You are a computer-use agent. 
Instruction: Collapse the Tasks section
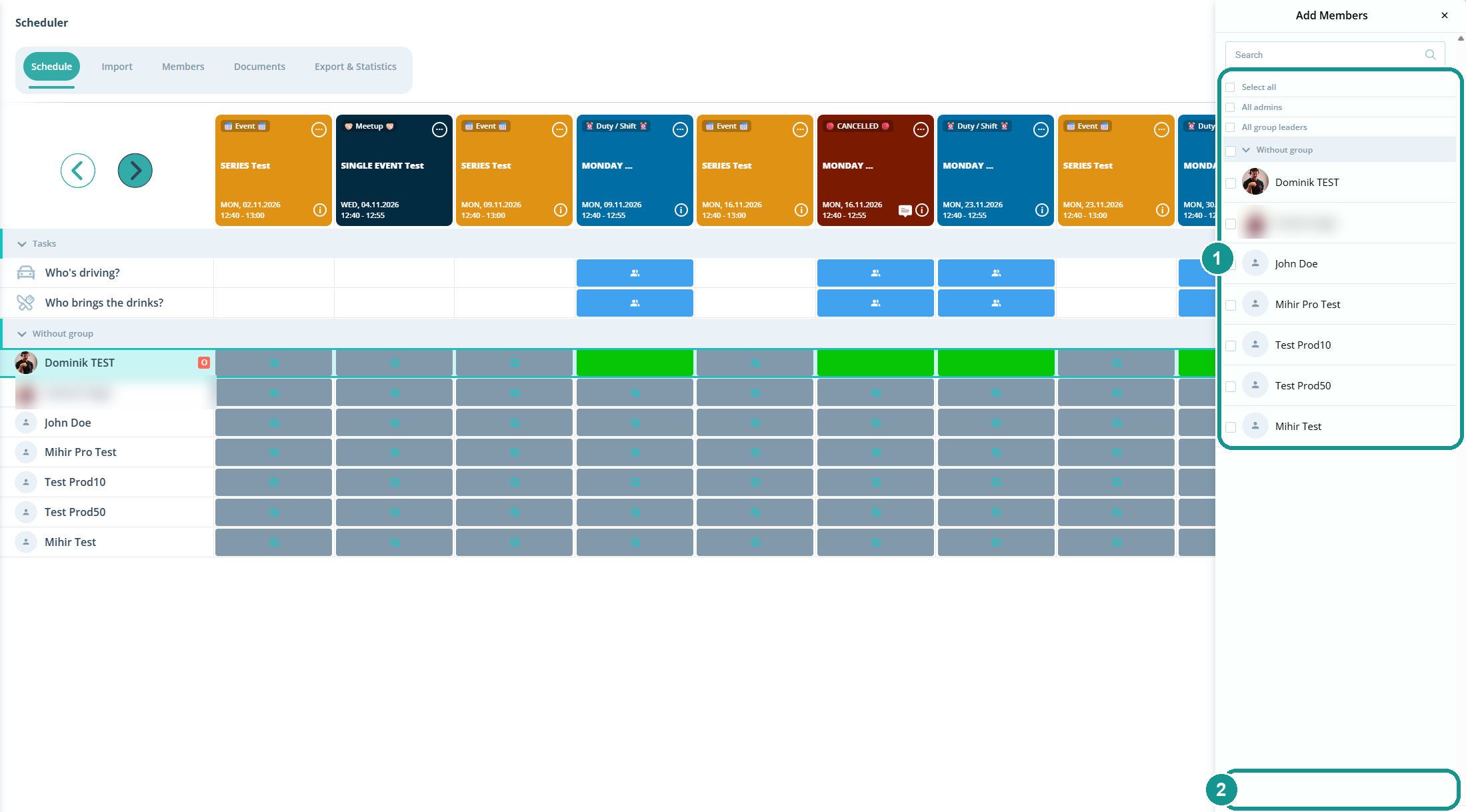pos(22,244)
